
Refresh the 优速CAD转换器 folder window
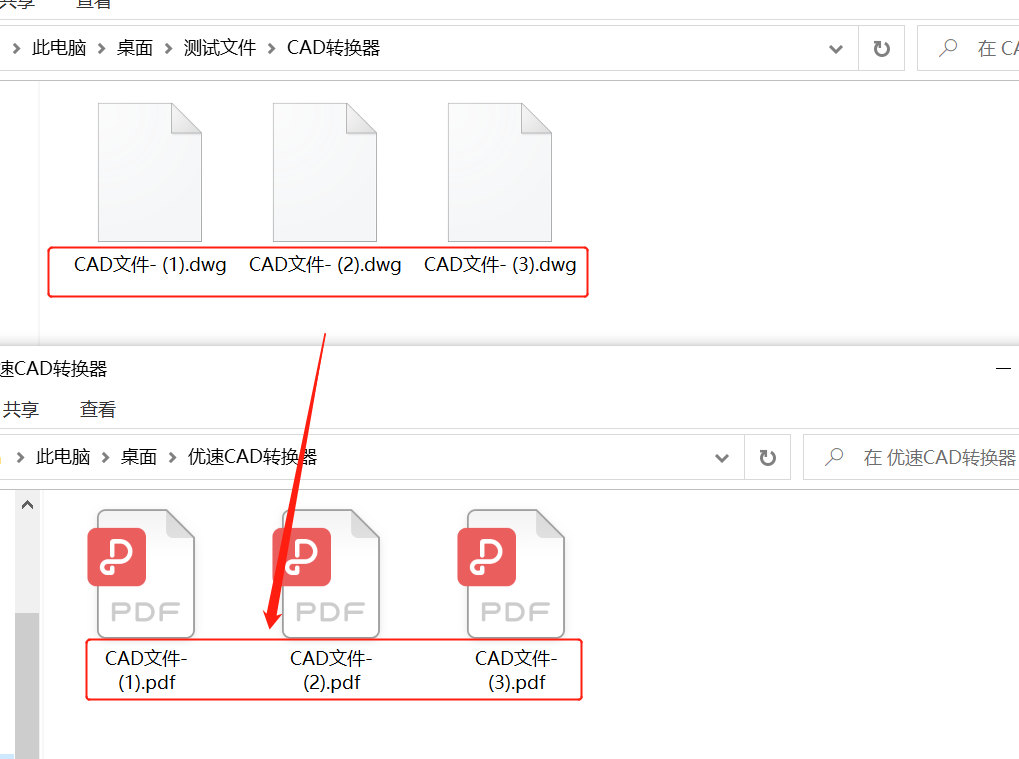767,457
